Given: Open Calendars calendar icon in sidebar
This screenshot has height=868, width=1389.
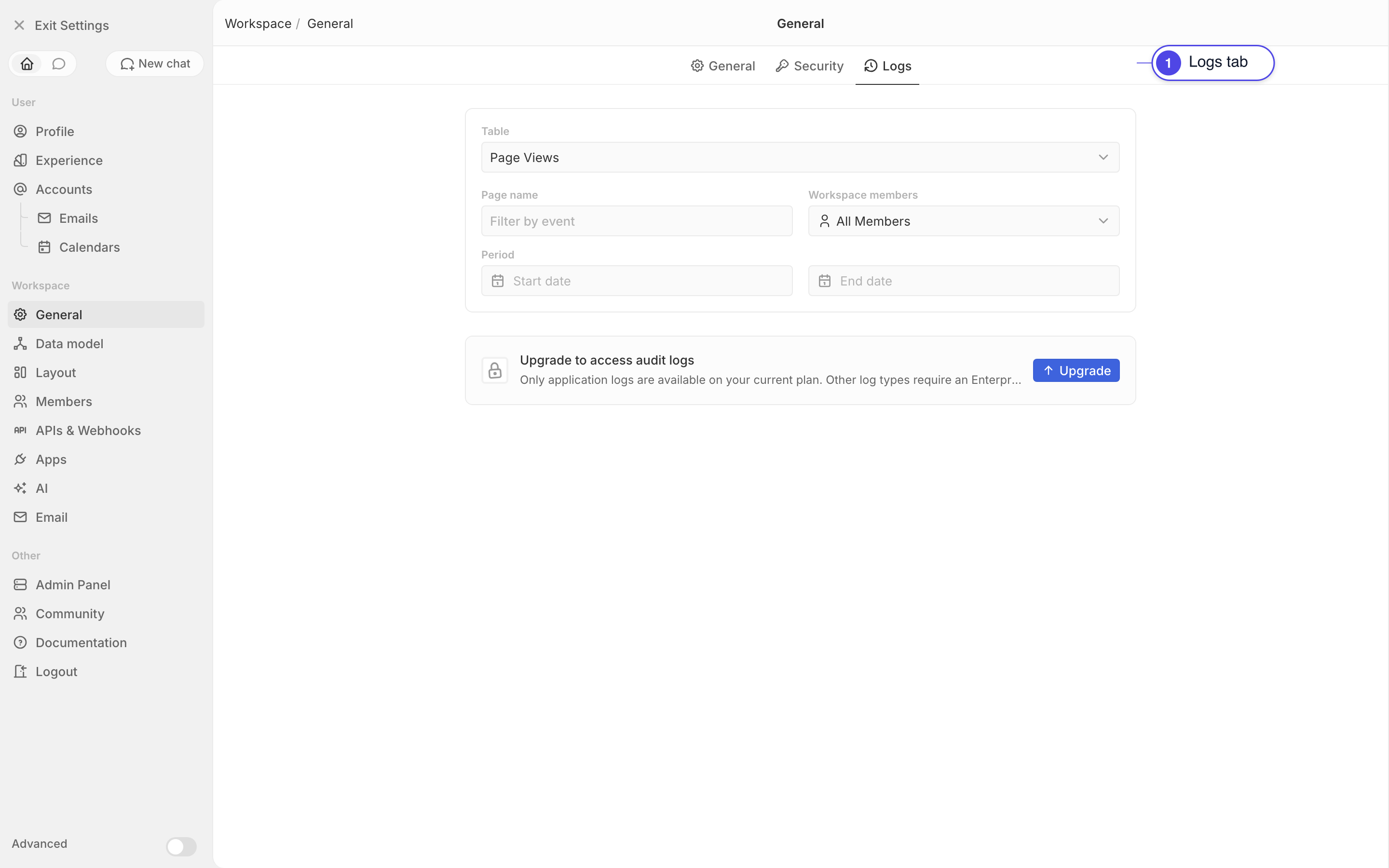Looking at the screenshot, I should click(x=44, y=247).
